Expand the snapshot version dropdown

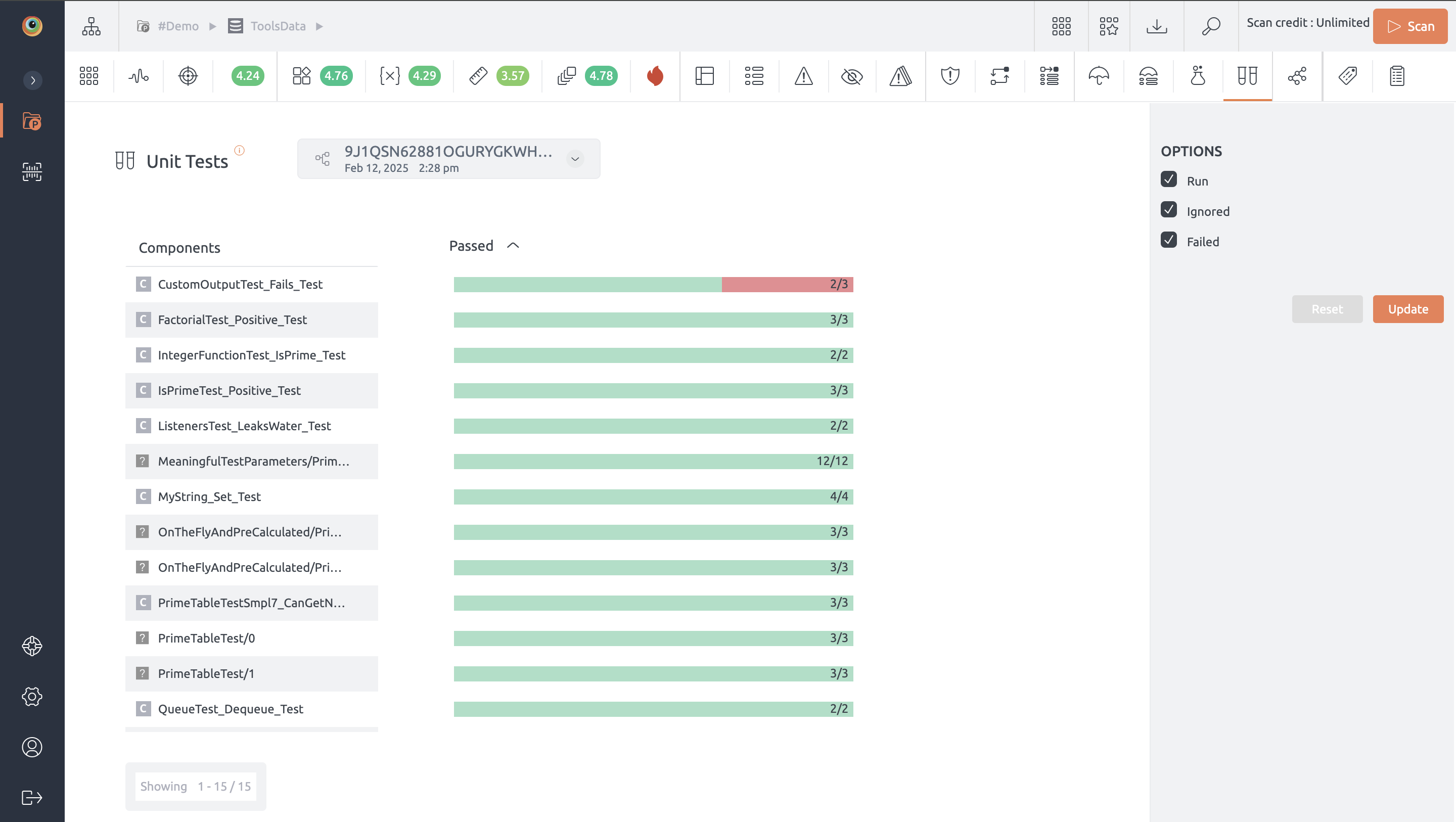[575, 159]
